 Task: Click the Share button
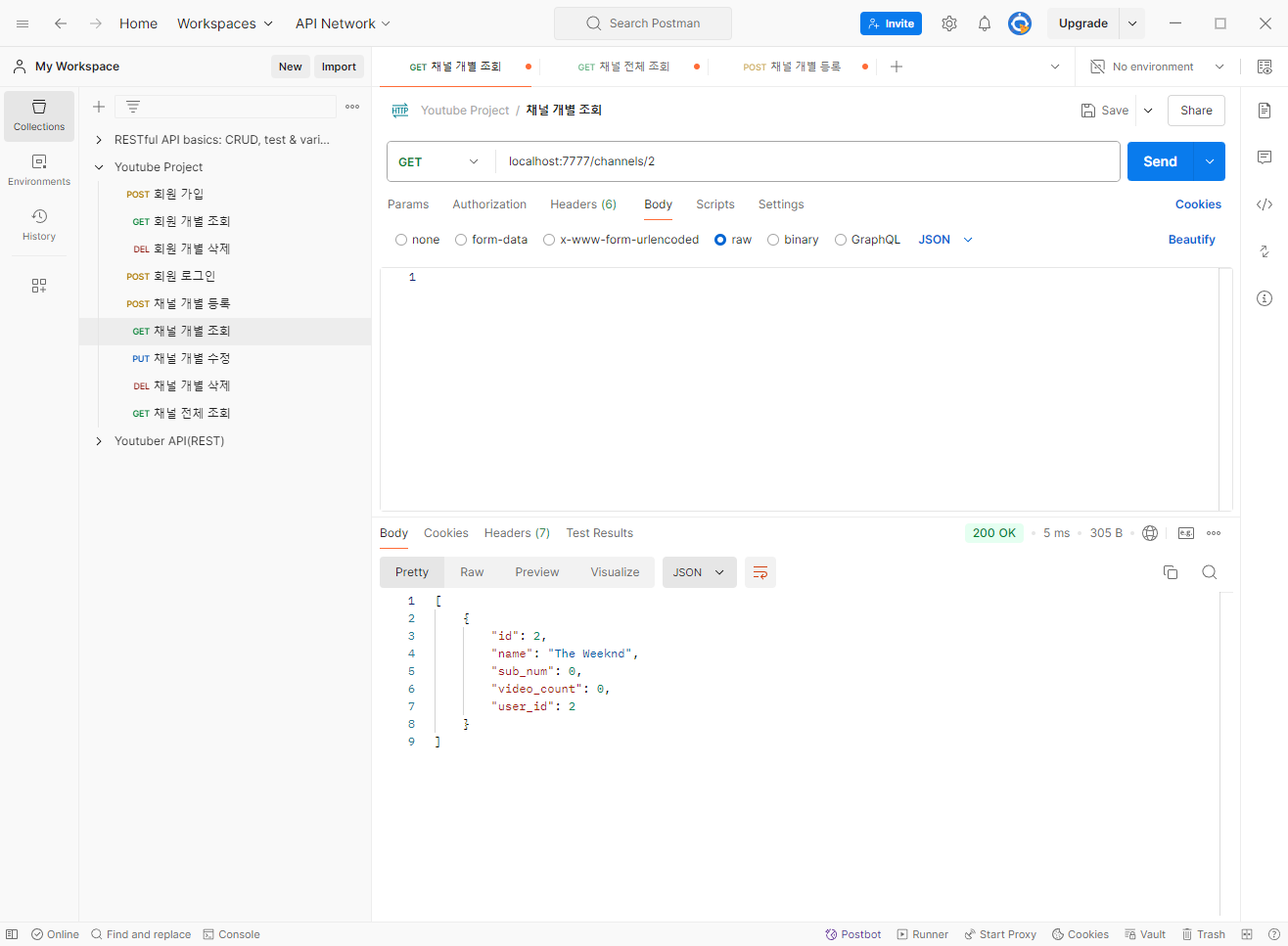(x=1196, y=111)
